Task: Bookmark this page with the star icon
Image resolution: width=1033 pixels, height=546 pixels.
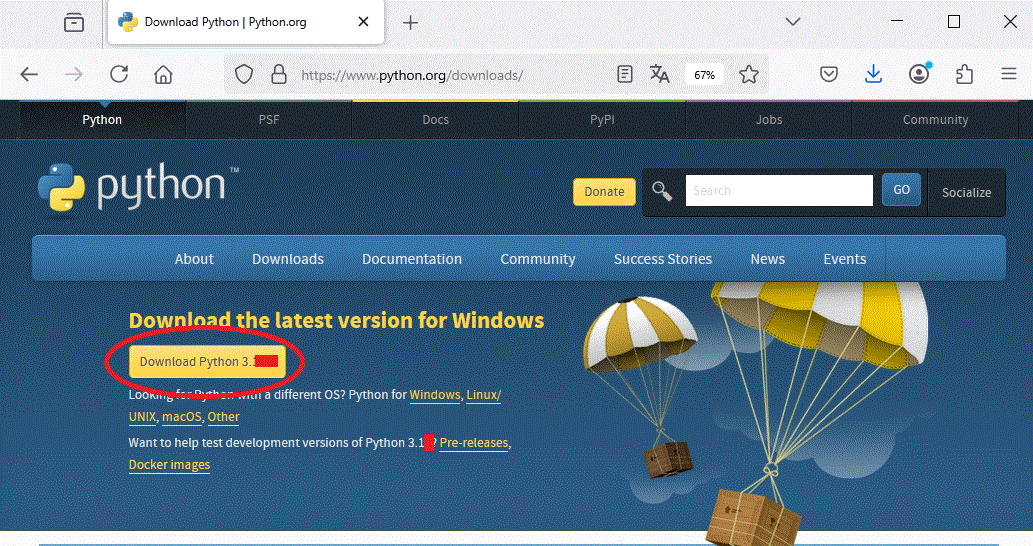Action: pos(748,74)
